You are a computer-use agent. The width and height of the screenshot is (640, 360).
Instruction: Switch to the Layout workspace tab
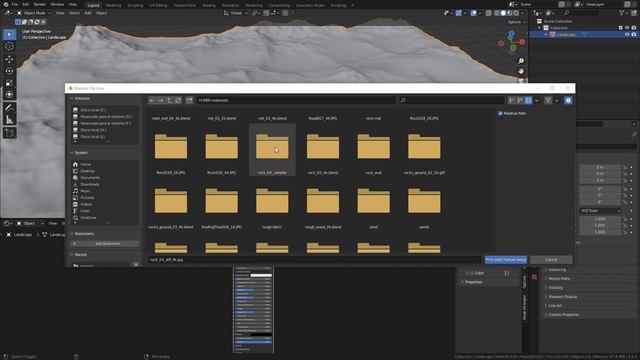tap(93, 5)
